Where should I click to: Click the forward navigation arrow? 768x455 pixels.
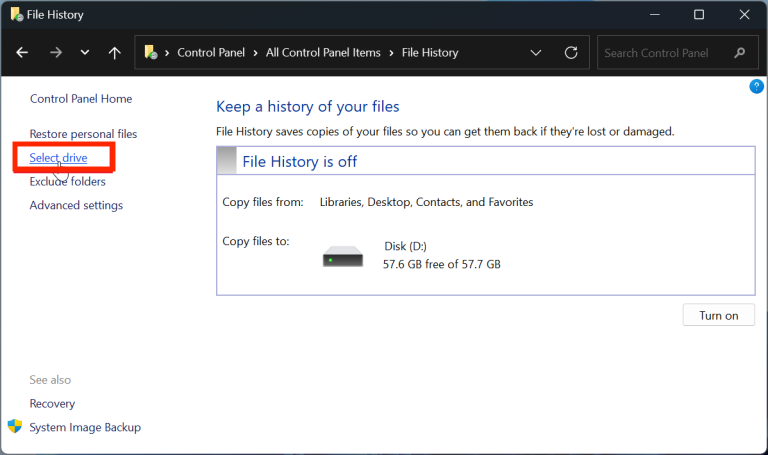[x=56, y=52]
